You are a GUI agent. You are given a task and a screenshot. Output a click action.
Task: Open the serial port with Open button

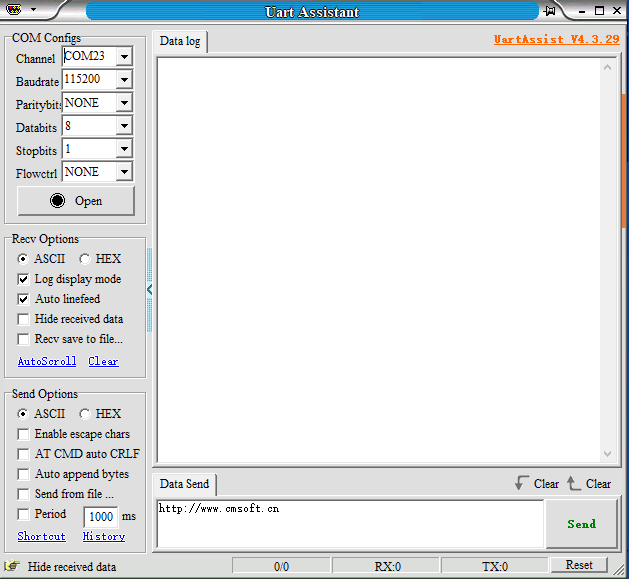(x=76, y=201)
